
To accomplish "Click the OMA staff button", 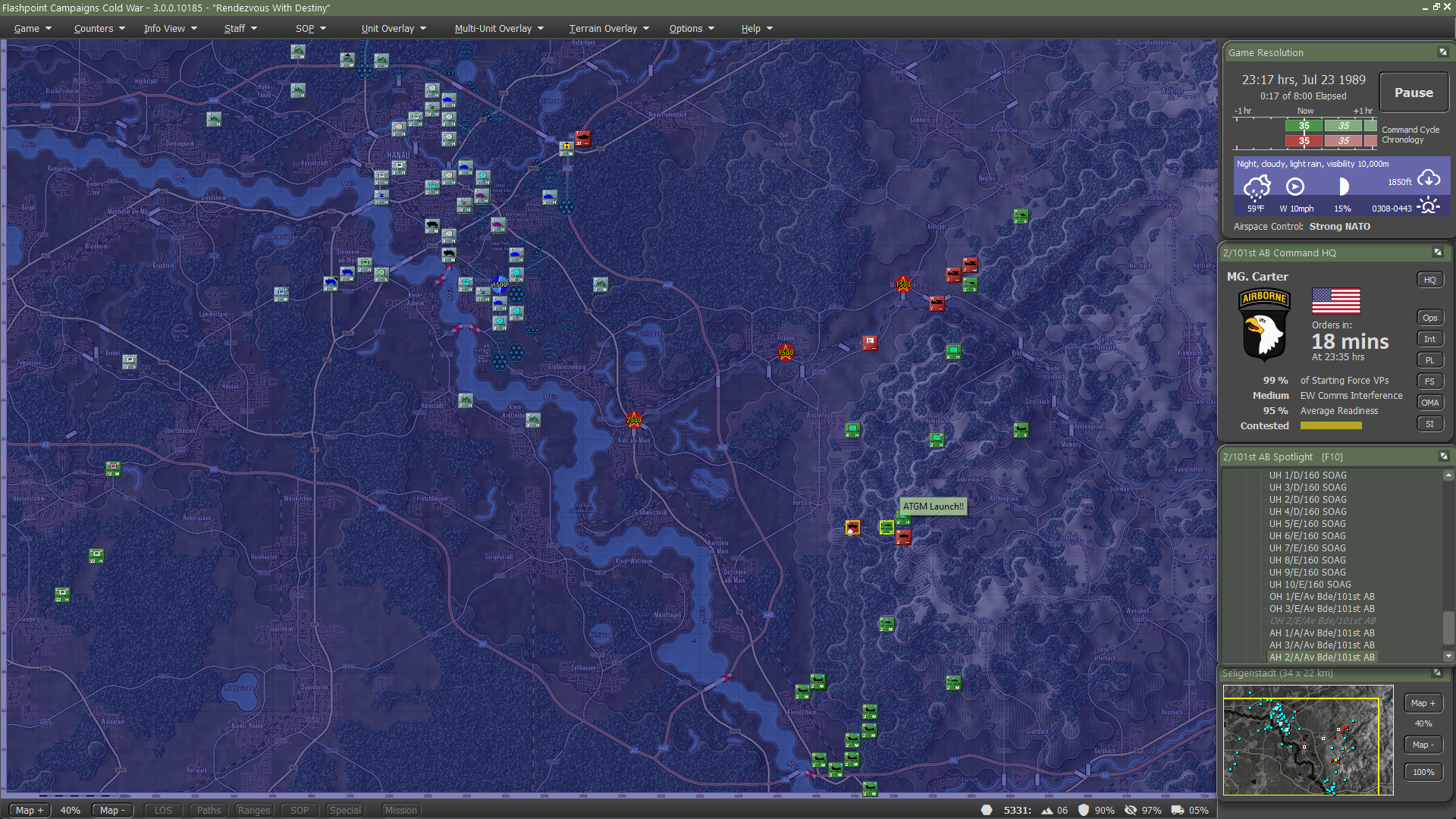I will click(x=1429, y=403).
